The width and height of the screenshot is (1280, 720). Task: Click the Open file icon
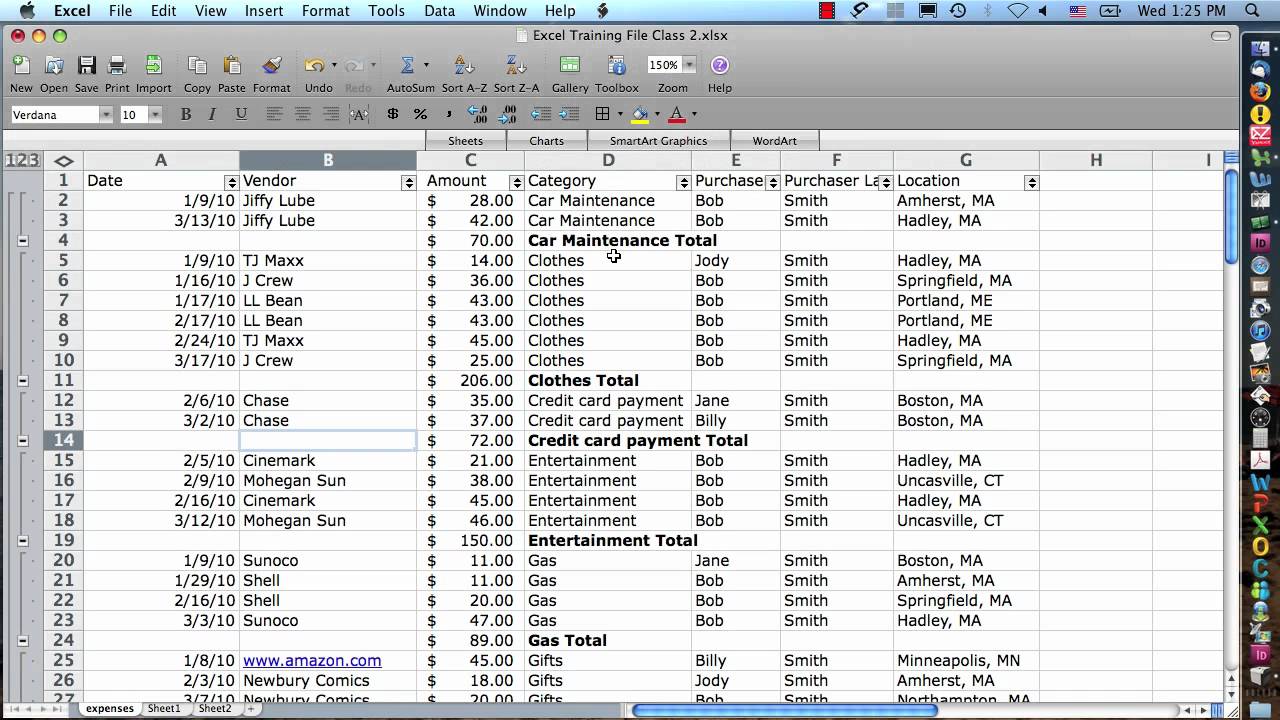pos(54,65)
